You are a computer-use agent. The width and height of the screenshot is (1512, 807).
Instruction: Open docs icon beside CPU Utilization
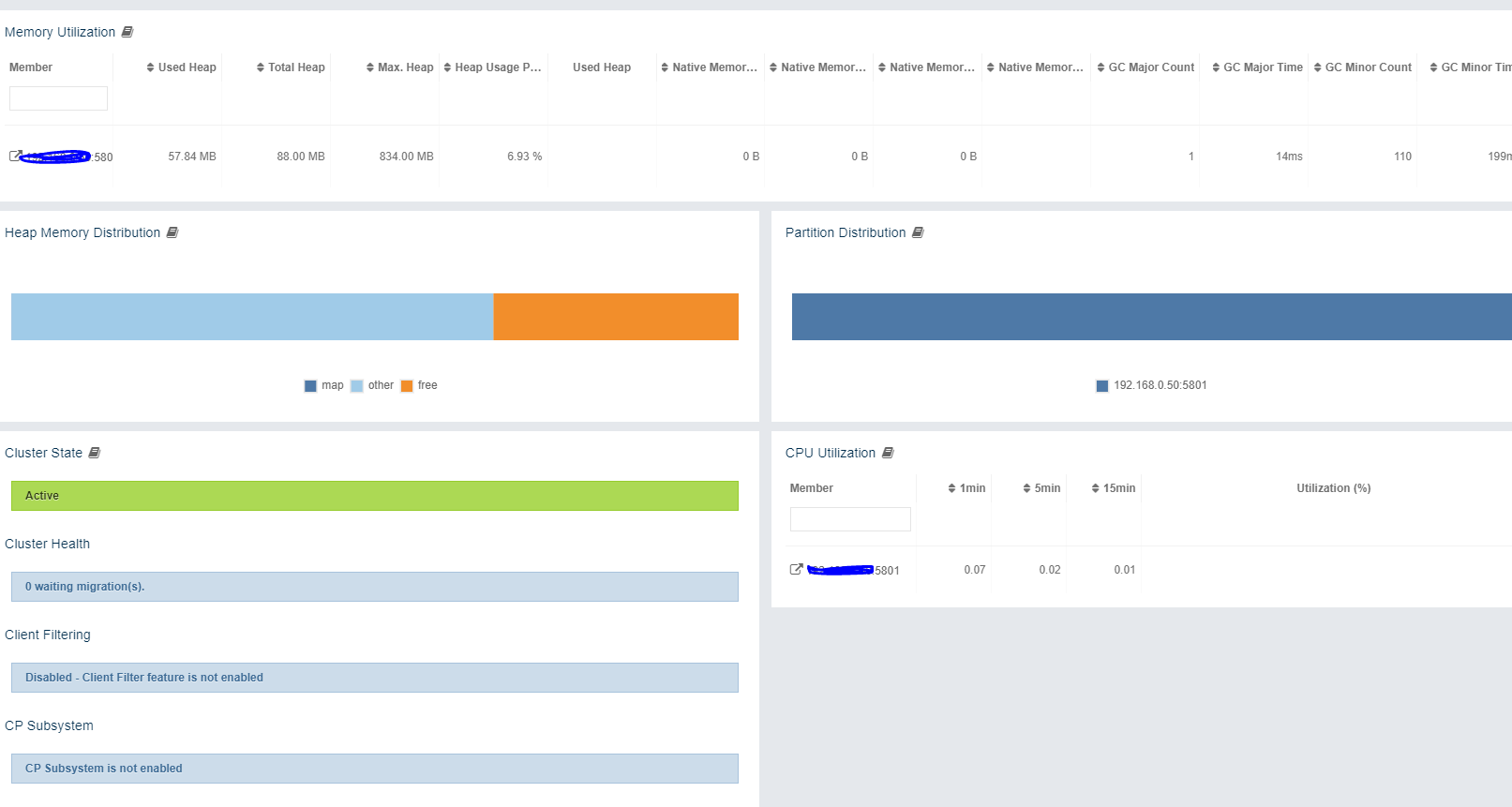(x=888, y=453)
